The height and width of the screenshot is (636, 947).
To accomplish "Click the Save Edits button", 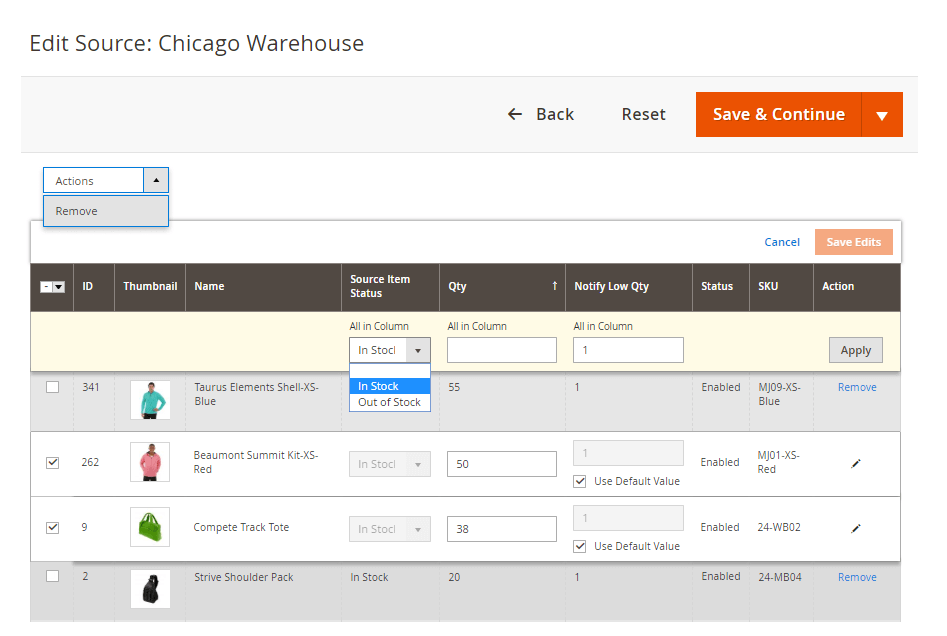I will (853, 242).
